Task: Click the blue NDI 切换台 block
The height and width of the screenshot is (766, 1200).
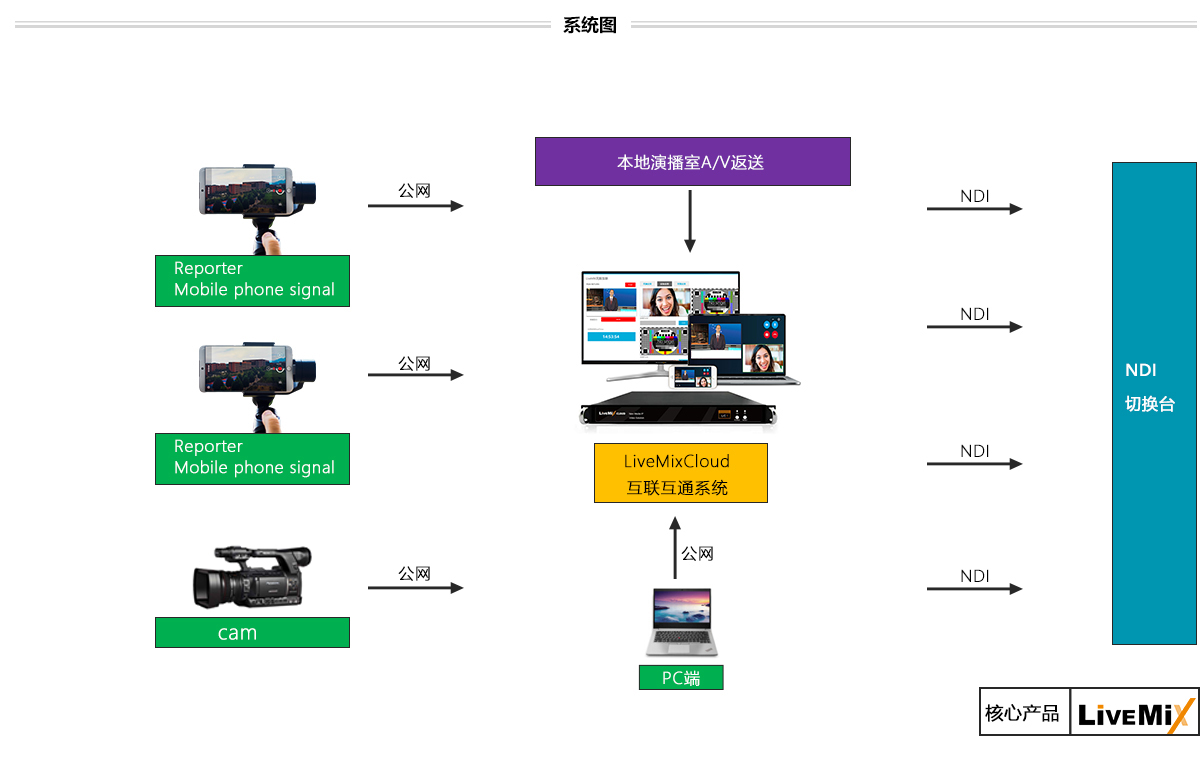Action: (1154, 403)
